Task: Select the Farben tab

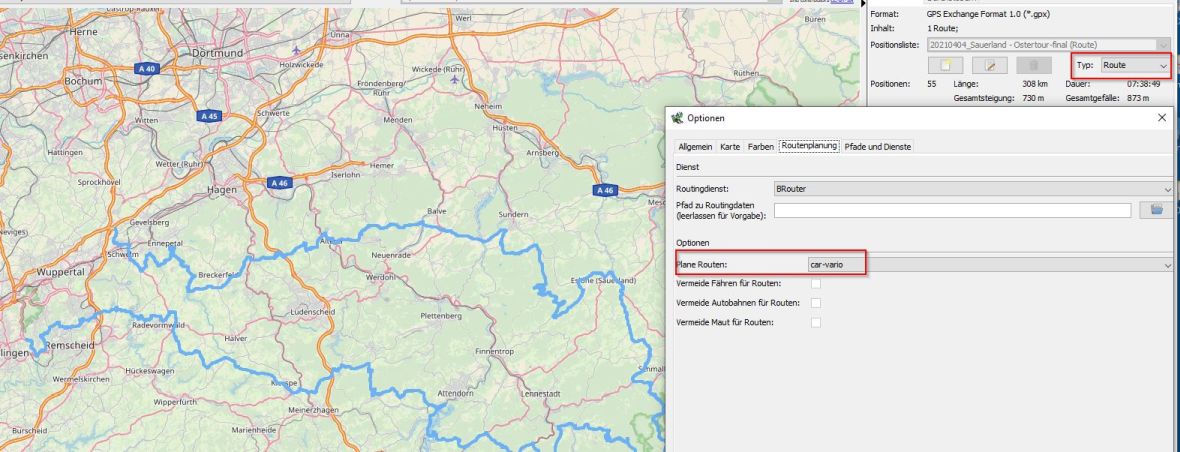Action: click(760, 147)
